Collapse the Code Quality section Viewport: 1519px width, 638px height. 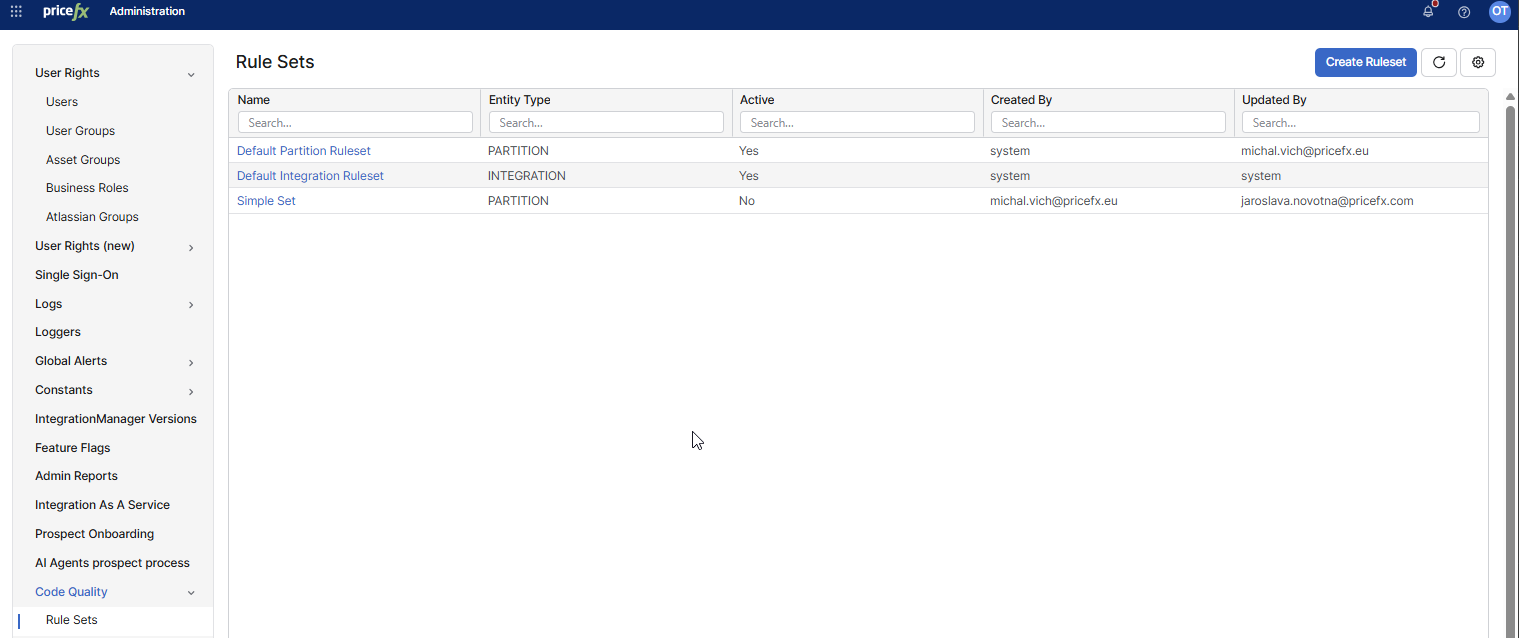tap(191, 593)
